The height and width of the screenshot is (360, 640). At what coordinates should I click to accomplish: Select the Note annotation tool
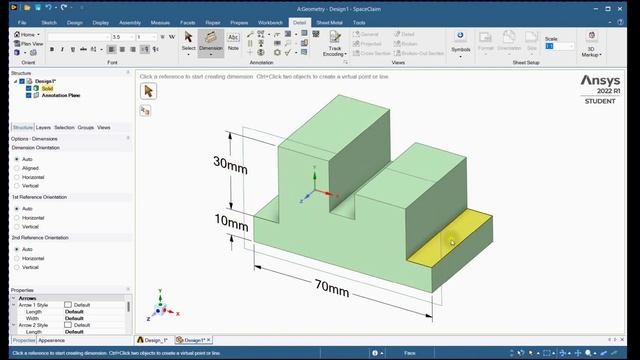pos(233,41)
